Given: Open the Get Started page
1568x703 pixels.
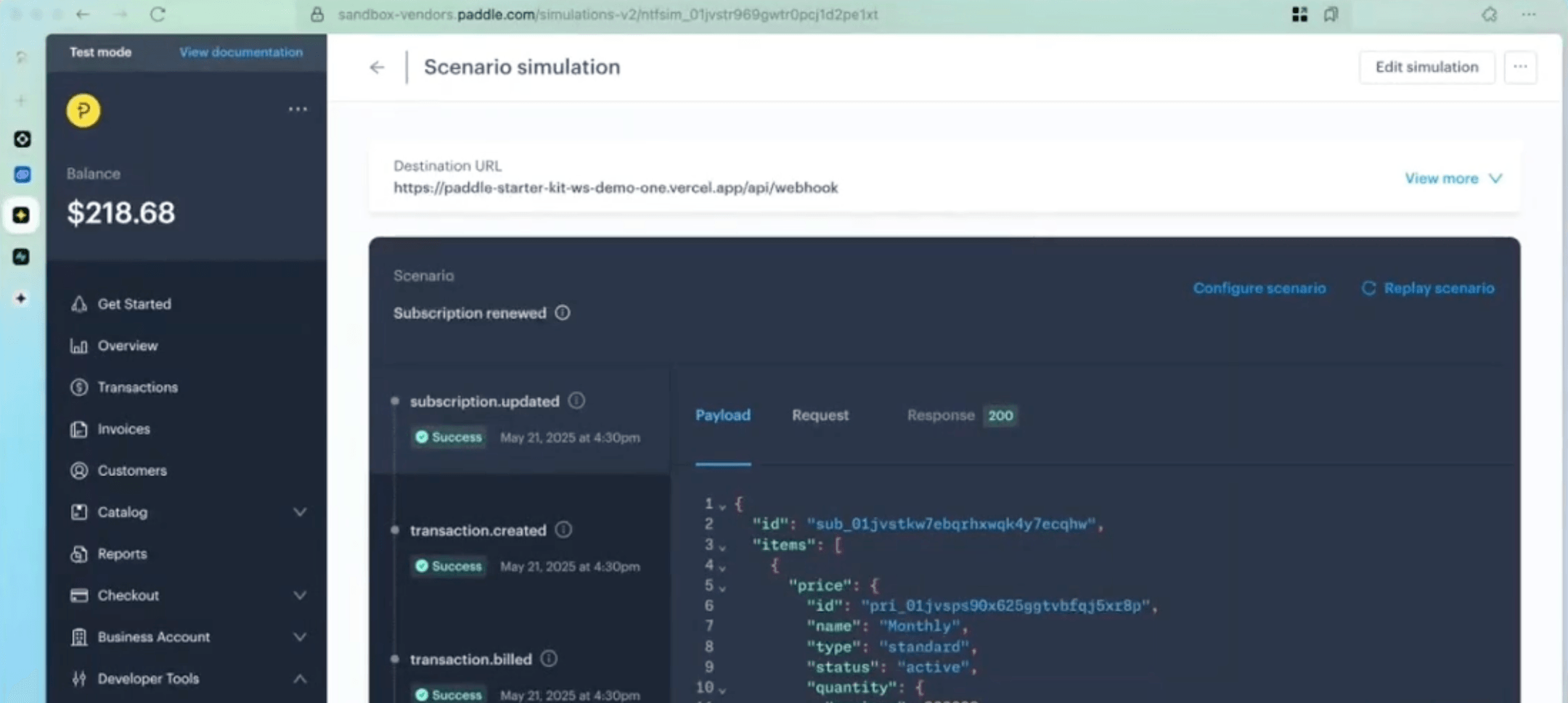Looking at the screenshot, I should pos(134,304).
